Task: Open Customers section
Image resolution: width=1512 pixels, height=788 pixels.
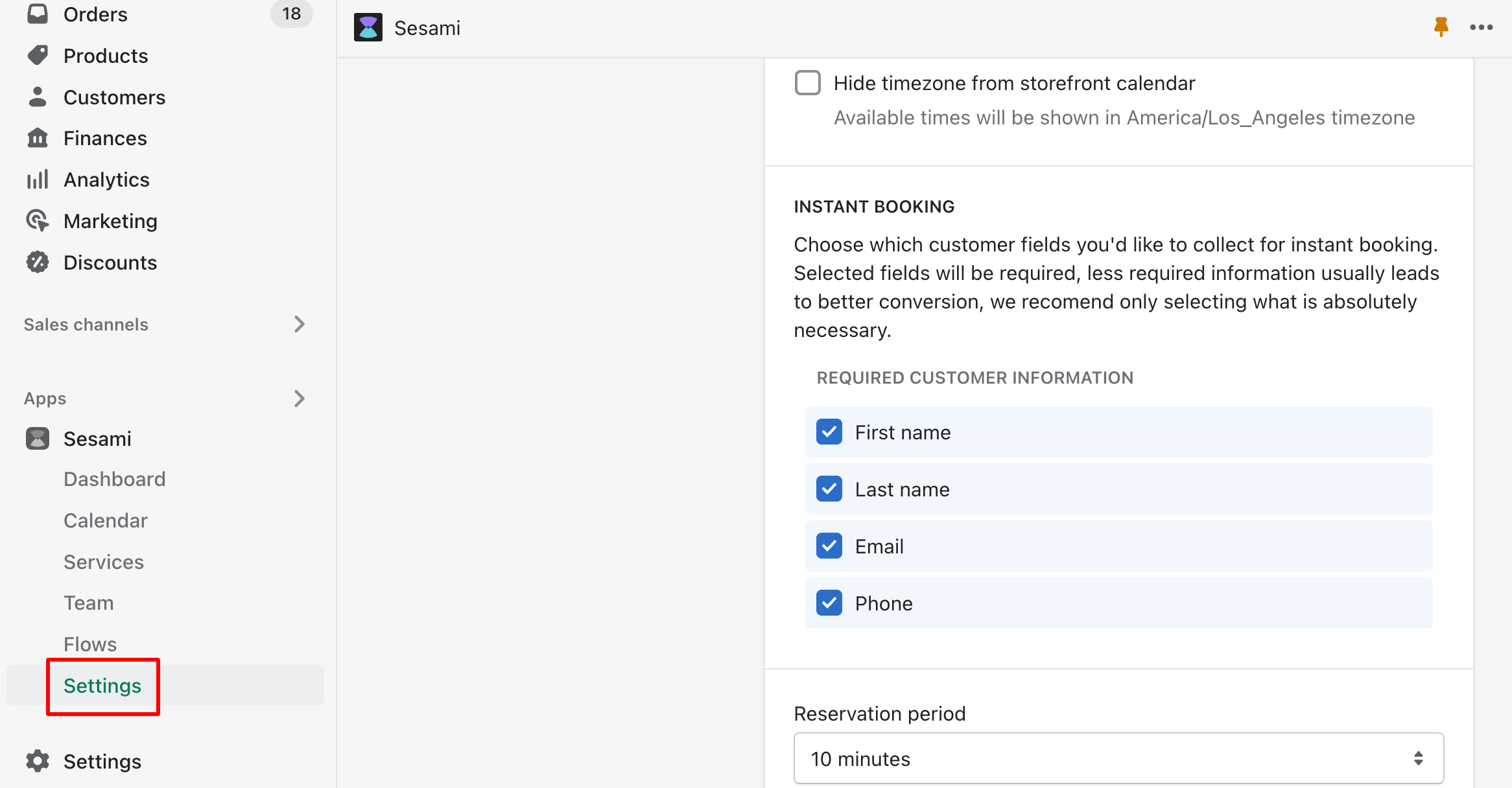Action: [x=115, y=97]
